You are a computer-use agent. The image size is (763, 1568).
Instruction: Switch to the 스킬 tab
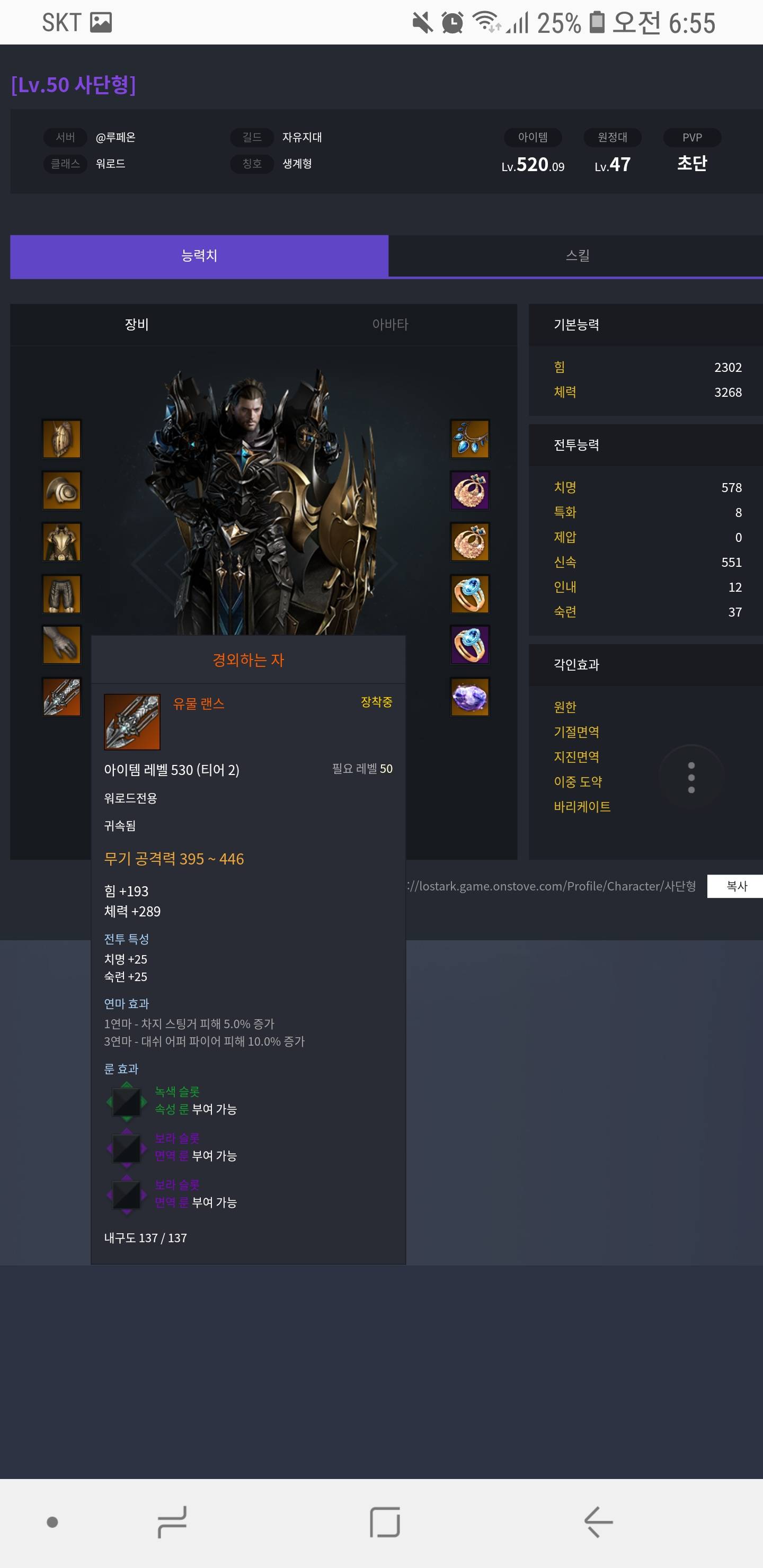tap(576, 256)
